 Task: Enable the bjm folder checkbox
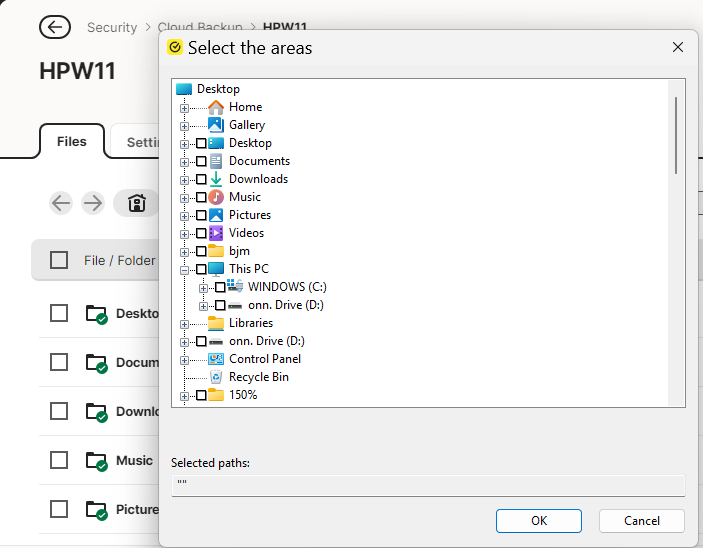tap(201, 251)
